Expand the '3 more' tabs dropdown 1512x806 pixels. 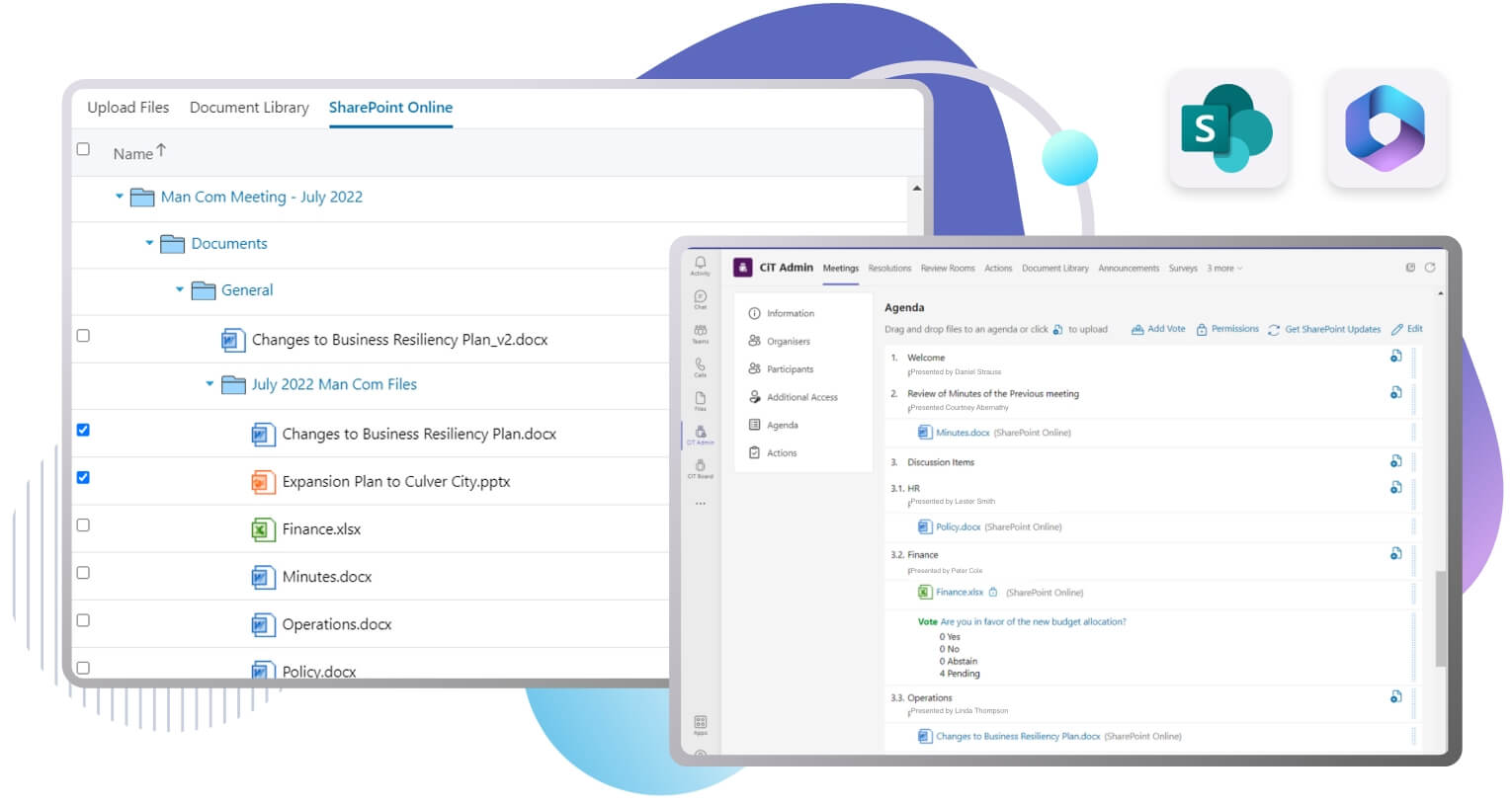1223,269
